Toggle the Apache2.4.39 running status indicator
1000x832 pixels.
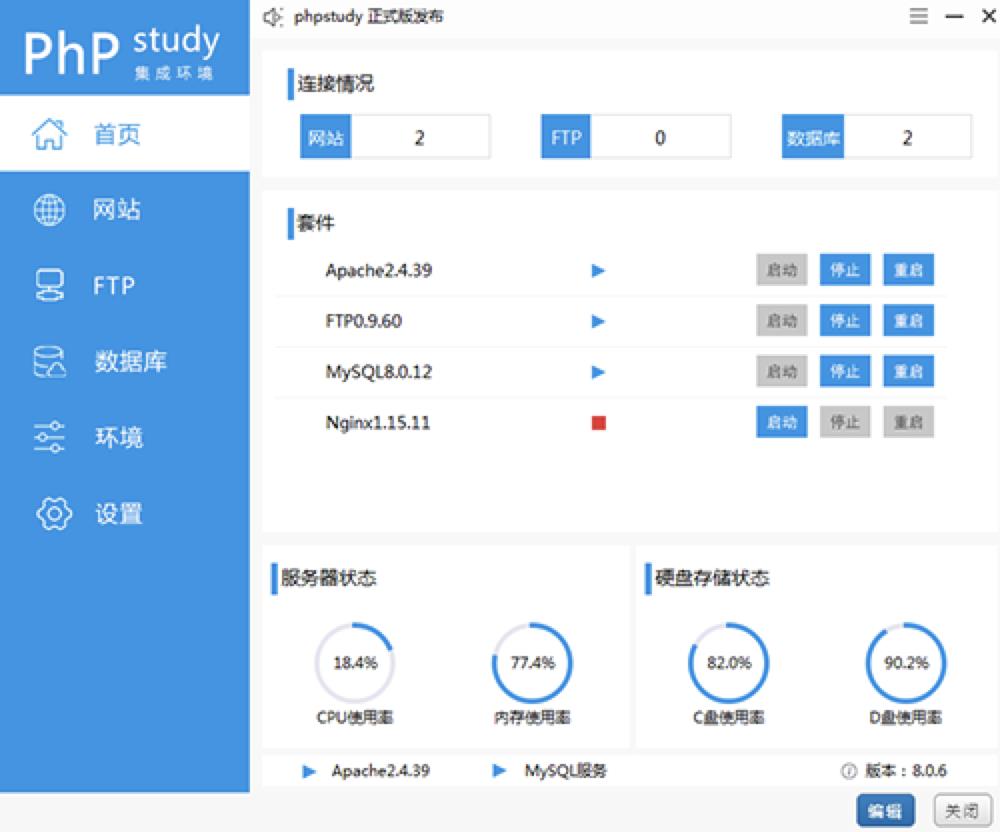[597, 270]
